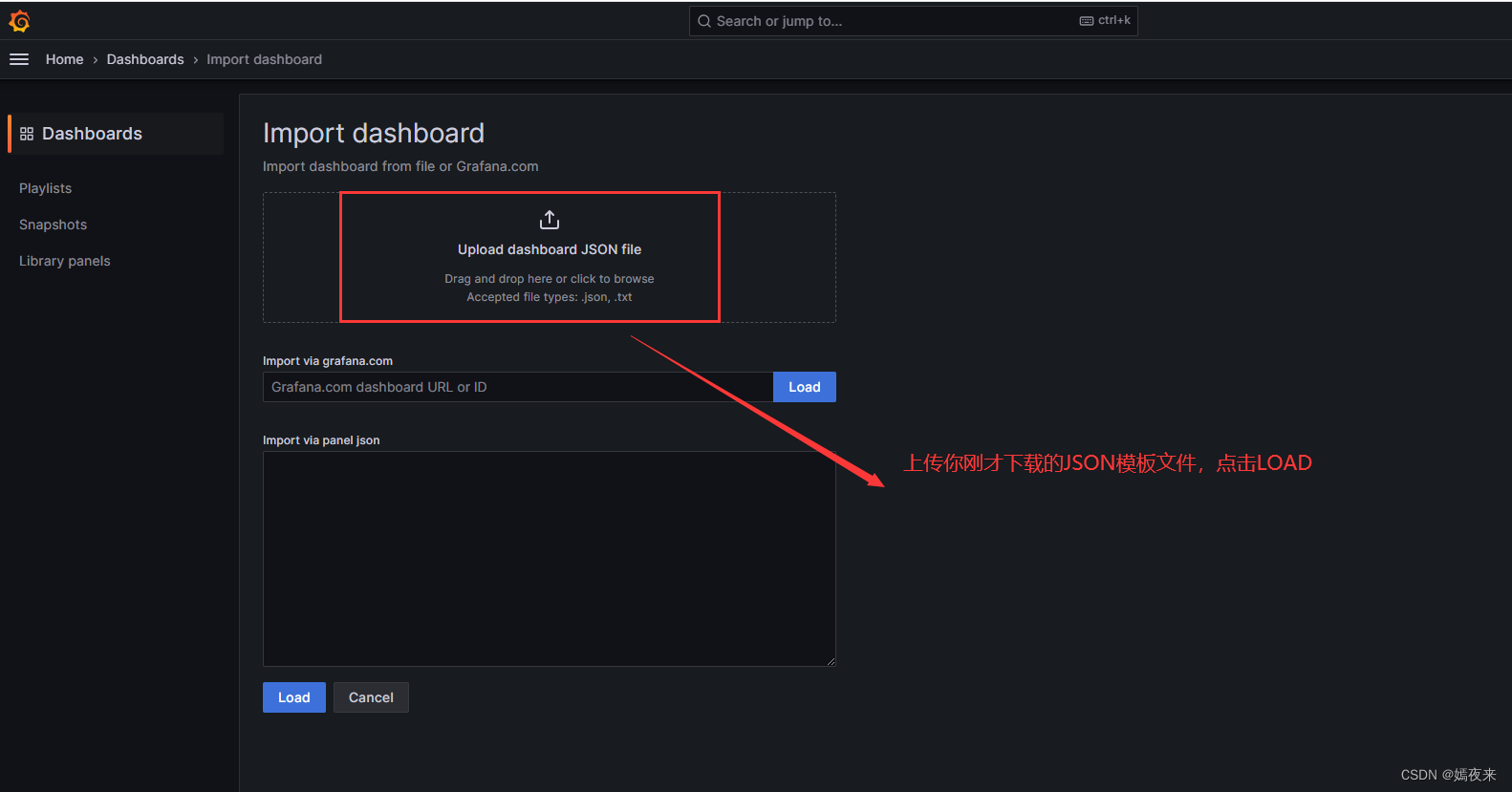Screen dimensions: 1512x792
Task: Select Dashboards heading in sidebar
Action: (92, 134)
